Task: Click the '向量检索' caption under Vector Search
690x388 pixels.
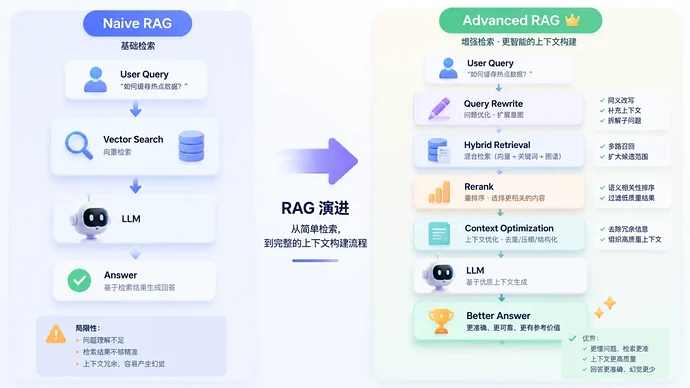Action: [117, 152]
